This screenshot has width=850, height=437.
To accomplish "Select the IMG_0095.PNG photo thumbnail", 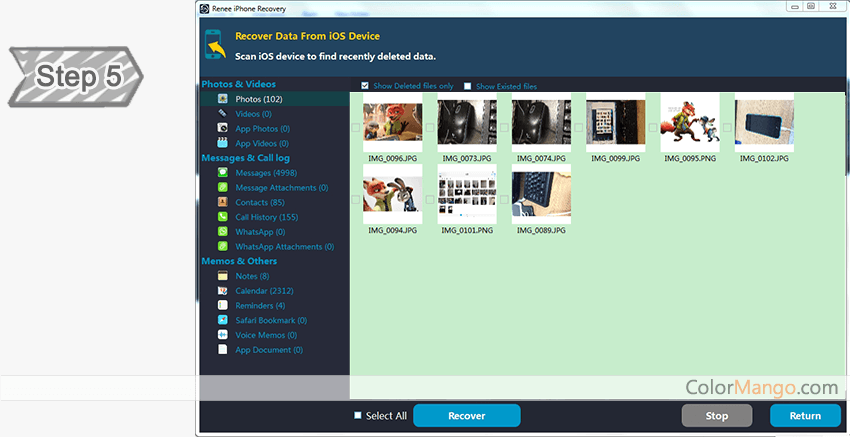I will (690, 122).
